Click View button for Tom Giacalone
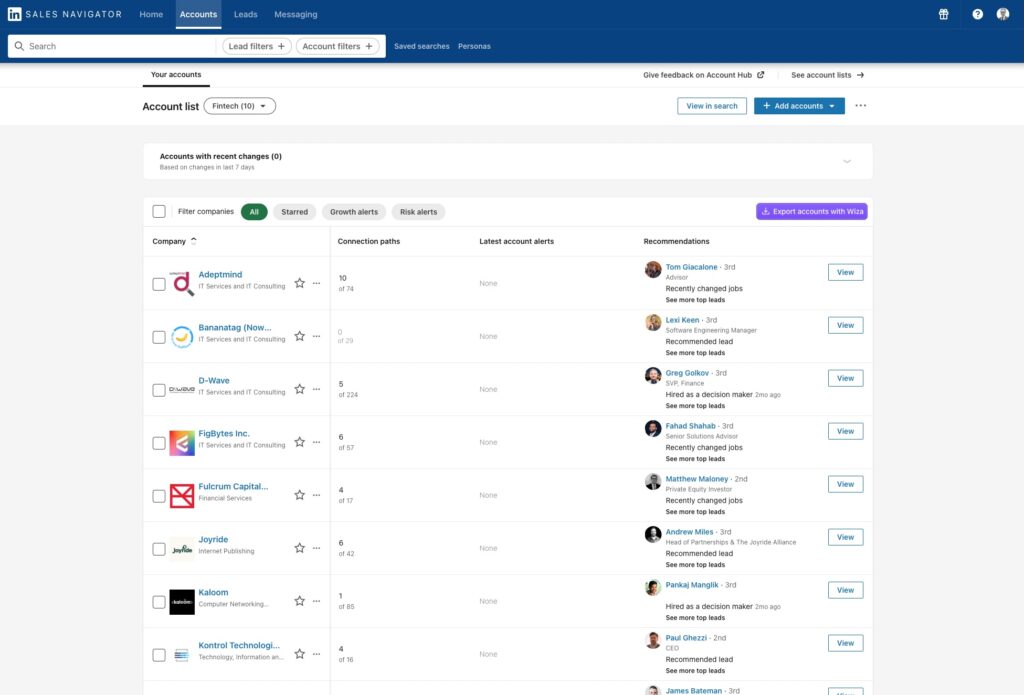This screenshot has height=695, width=1024. pyautogui.click(x=846, y=272)
